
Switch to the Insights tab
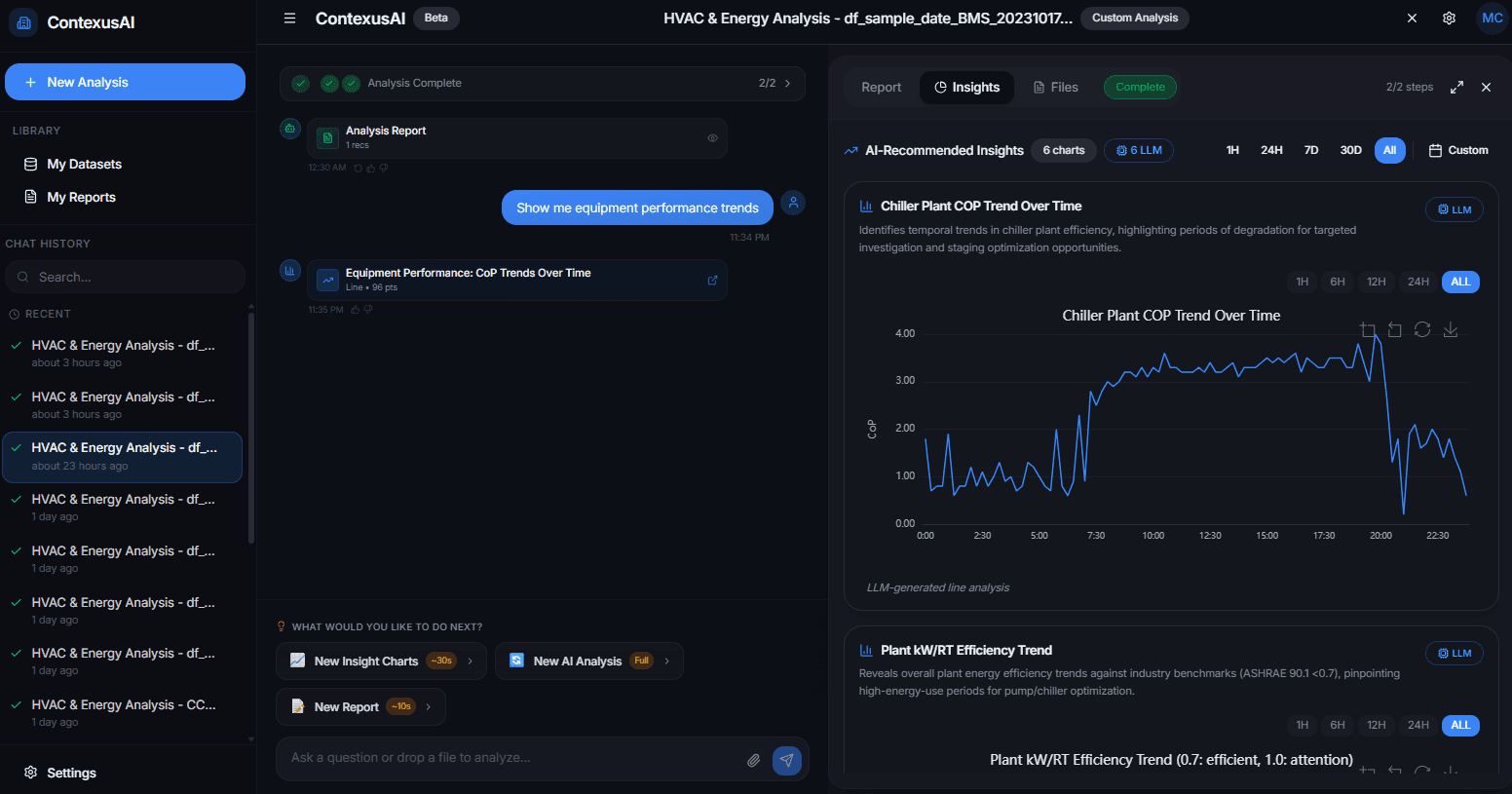coord(966,87)
